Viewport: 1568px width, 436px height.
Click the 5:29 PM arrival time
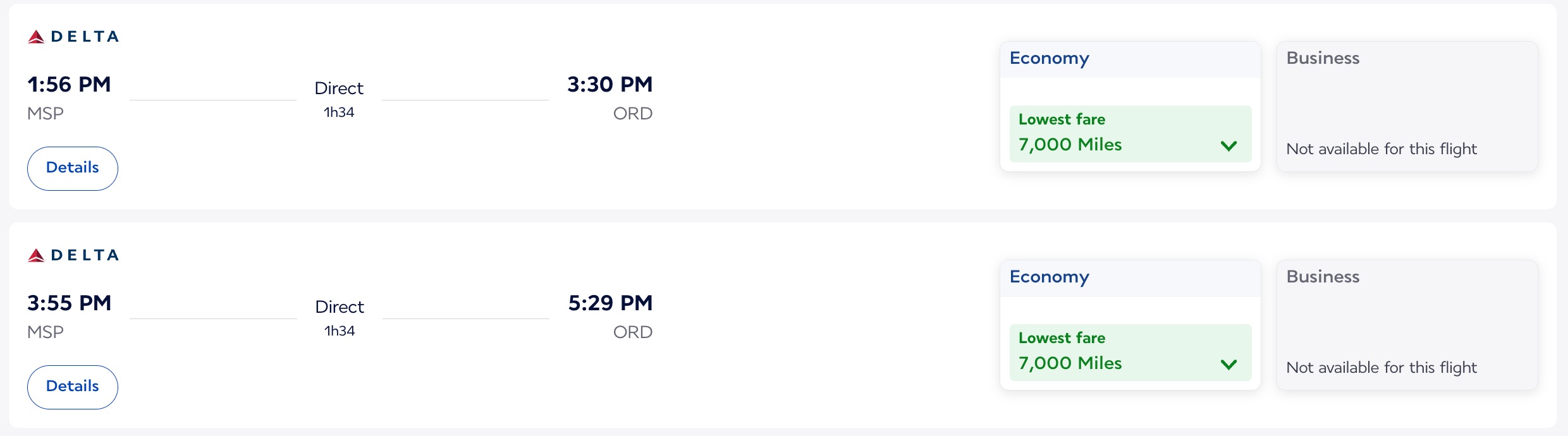pyautogui.click(x=610, y=303)
